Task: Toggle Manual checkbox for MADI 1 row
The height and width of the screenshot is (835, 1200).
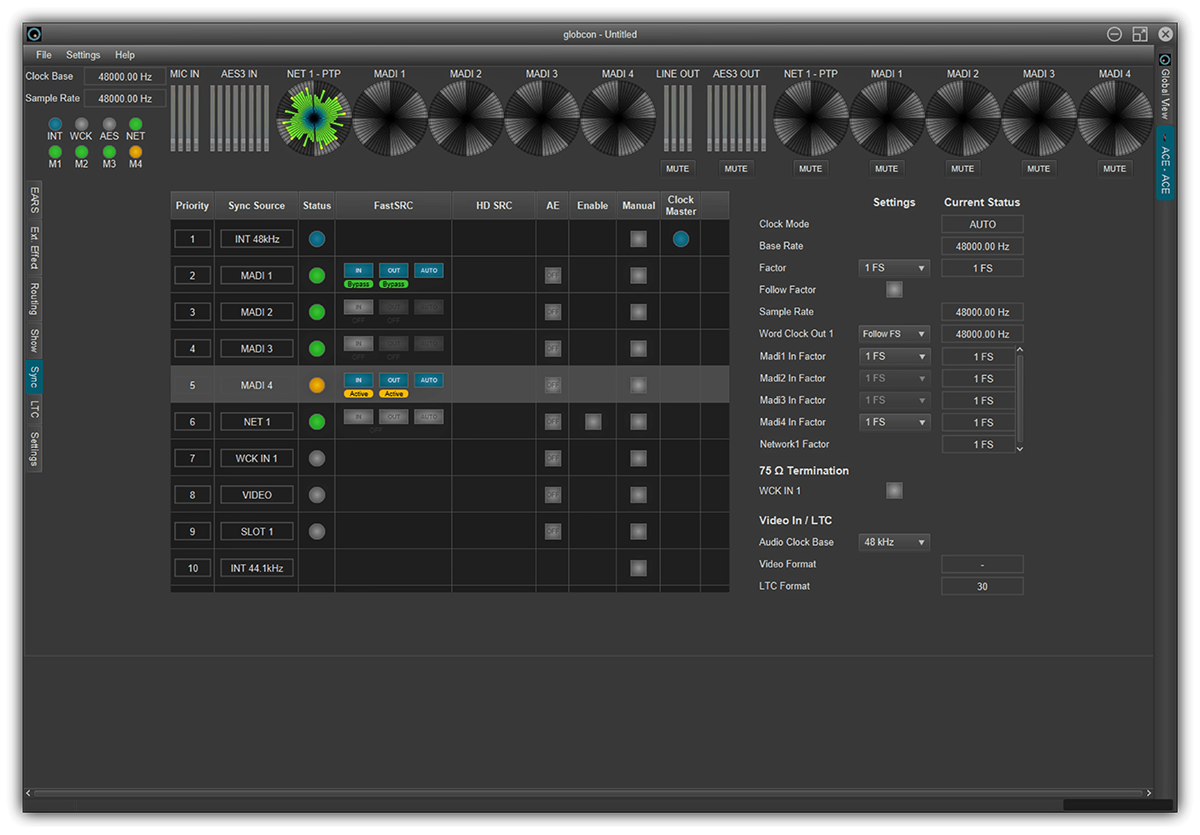Action: [x=638, y=276]
